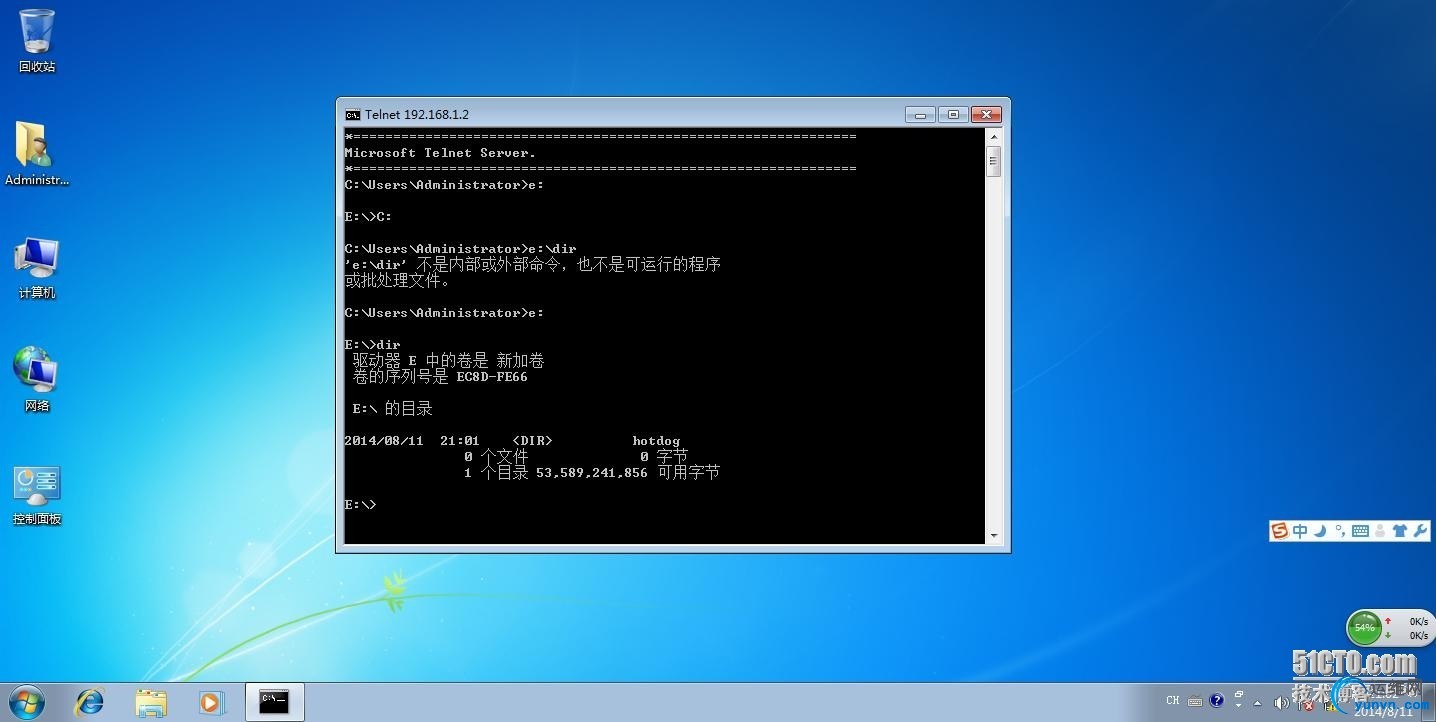
Task: Click the green download speed arrow
Action: [x=1388, y=635]
